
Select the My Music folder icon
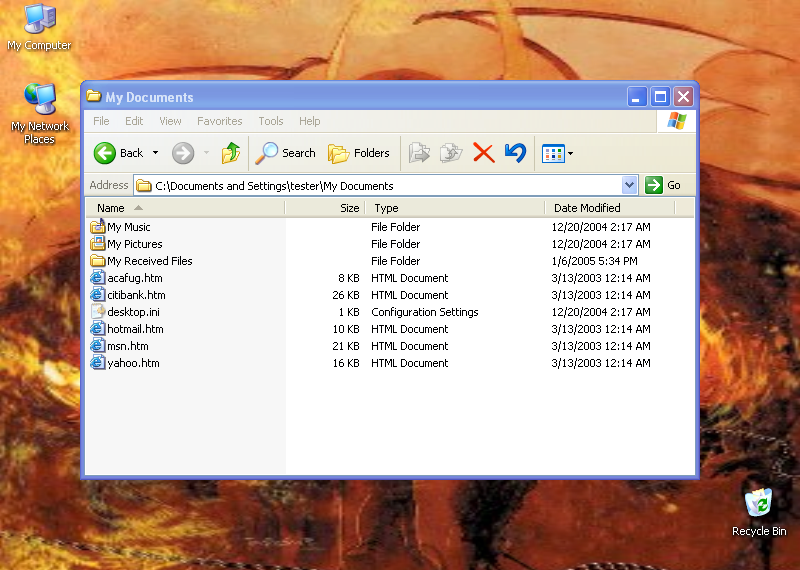click(97, 227)
